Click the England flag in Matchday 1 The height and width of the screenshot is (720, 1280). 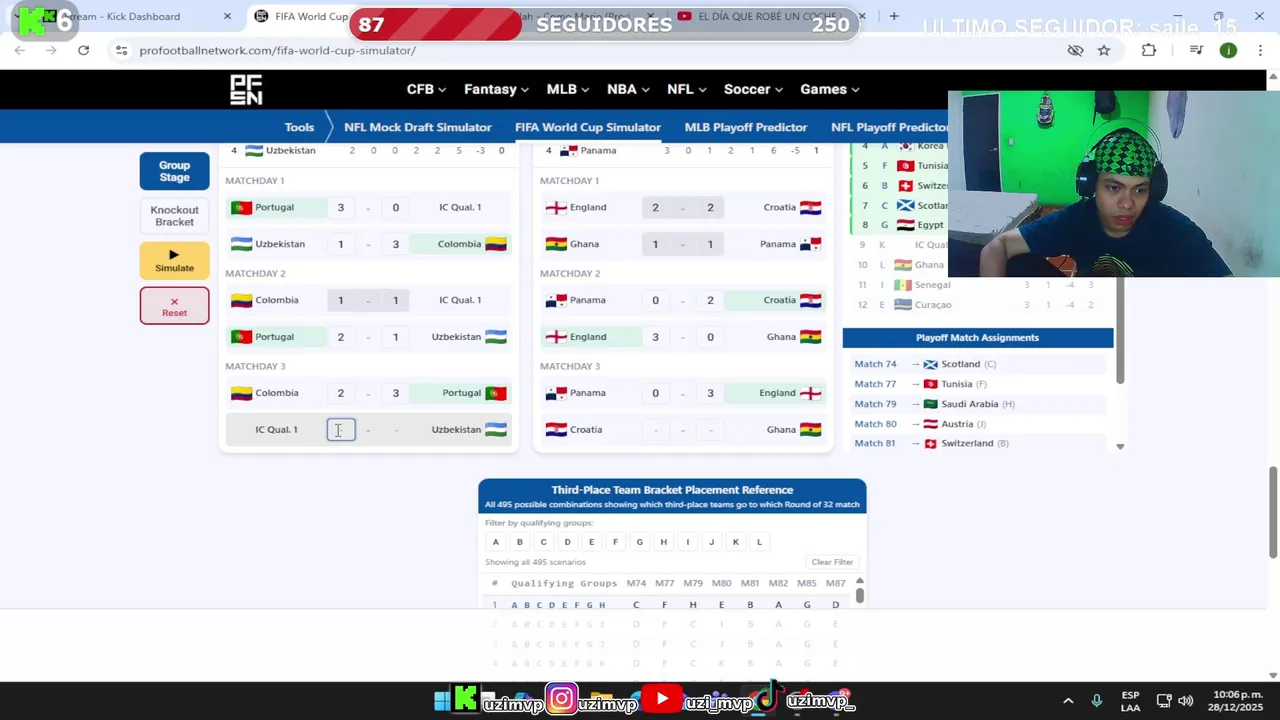pos(556,207)
